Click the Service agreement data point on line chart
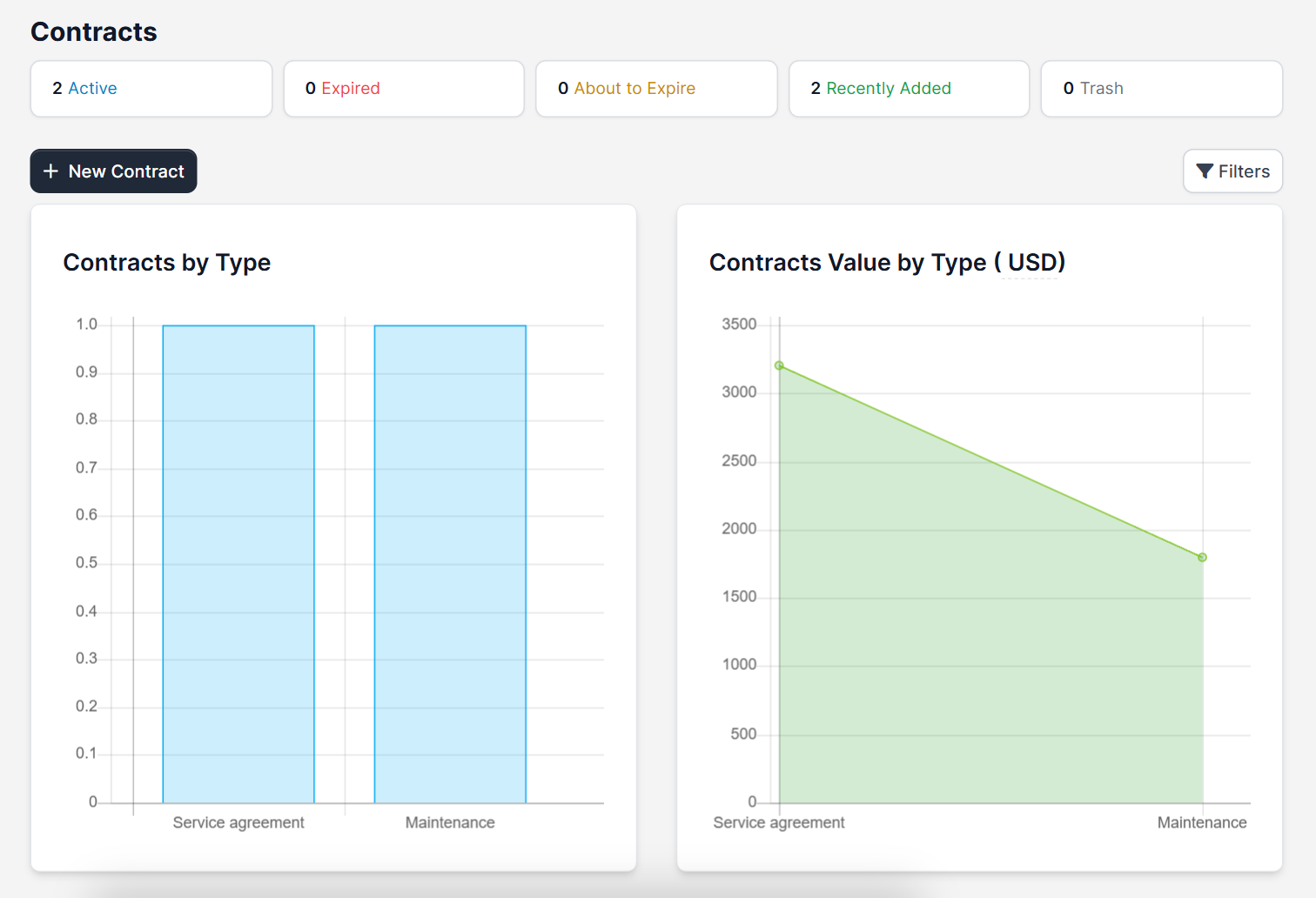Image resolution: width=1316 pixels, height=898 pixels. point(779,365)
